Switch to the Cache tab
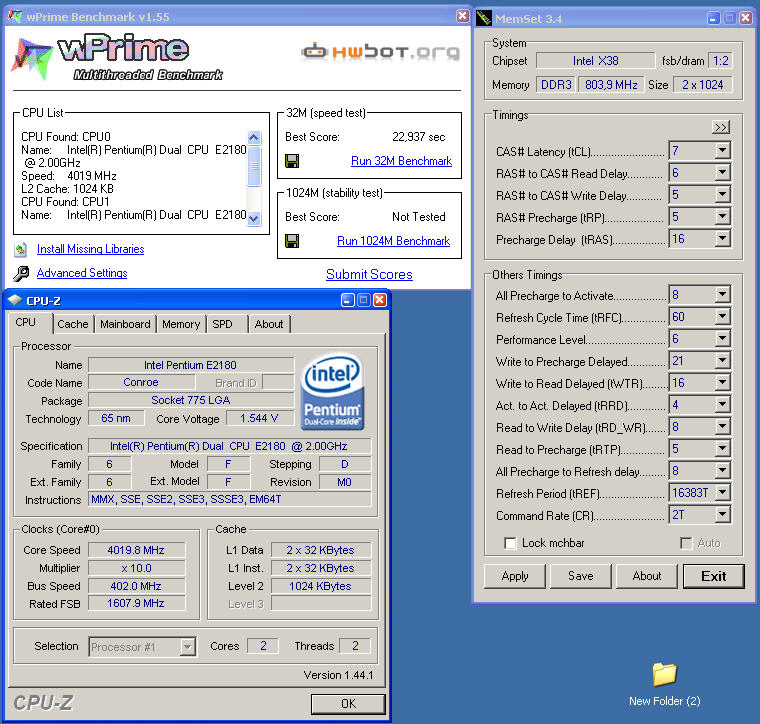760x724 pixels. [73, 324]
